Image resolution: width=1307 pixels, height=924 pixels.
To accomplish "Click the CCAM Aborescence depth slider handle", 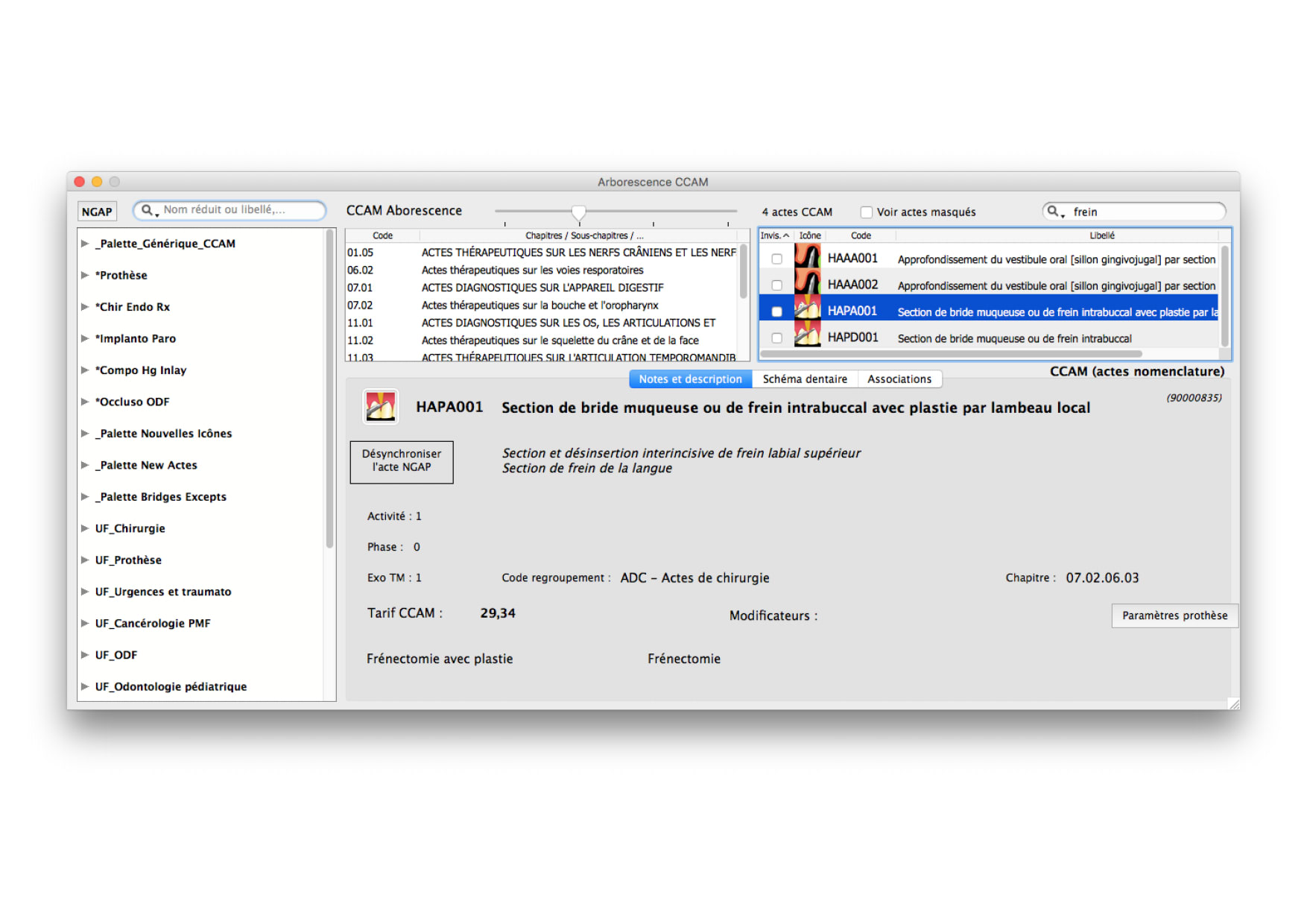I will click(x=578, y=212).
